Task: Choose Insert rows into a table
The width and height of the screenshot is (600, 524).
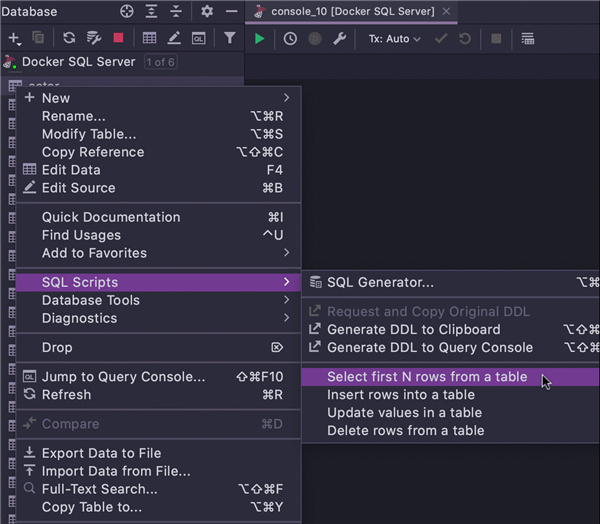Action: point(451,395)
